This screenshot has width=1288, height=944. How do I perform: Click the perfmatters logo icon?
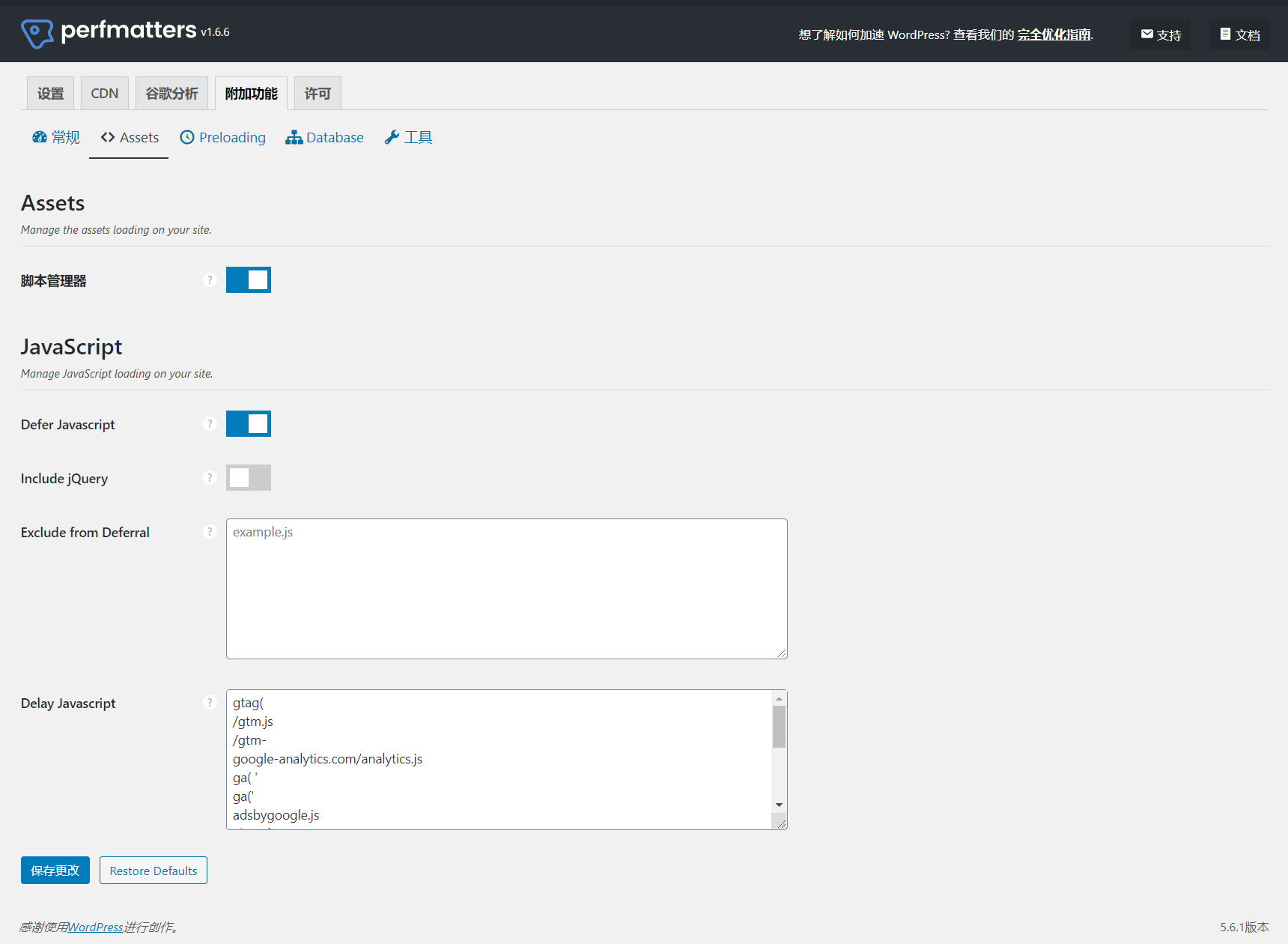[37, 34]
